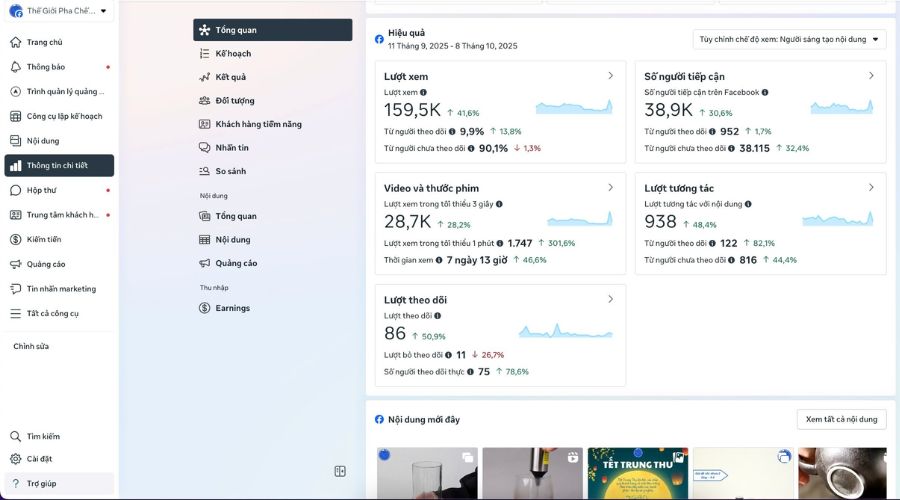This screenshot has width=900, height=500.
Task: Expand the Lượt tương tác card chevron
Action: click(x=871, y=188)
